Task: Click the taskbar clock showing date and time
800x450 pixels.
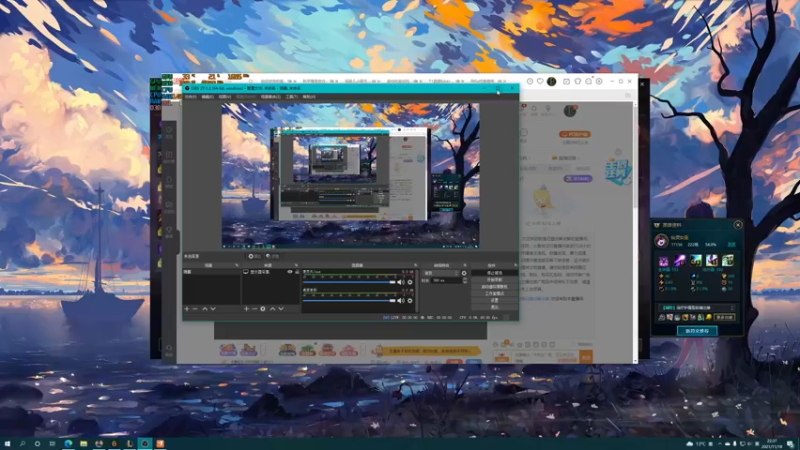Action: (771, 444)
